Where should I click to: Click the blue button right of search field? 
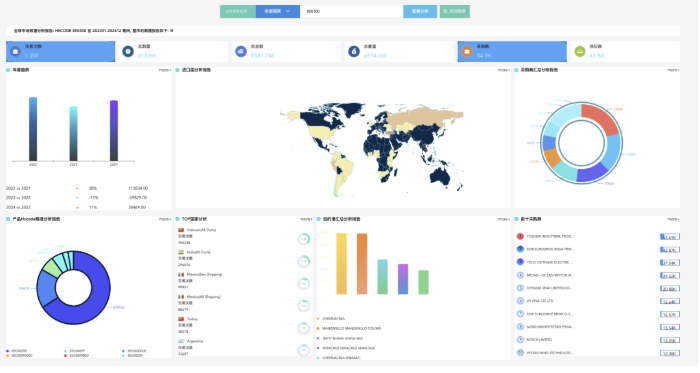coord(420,12)
